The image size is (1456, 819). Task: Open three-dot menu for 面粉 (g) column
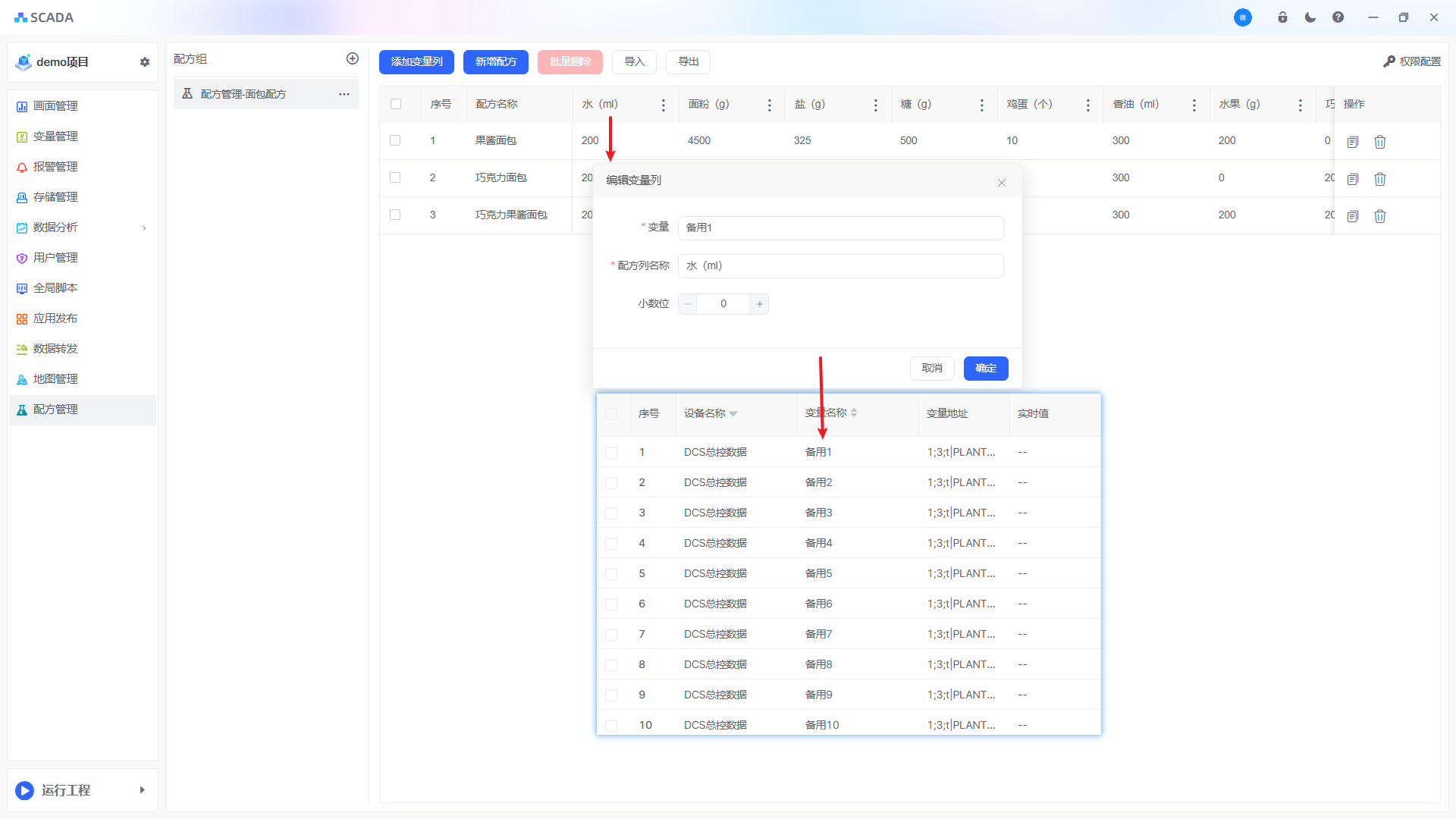coord(769,105)
